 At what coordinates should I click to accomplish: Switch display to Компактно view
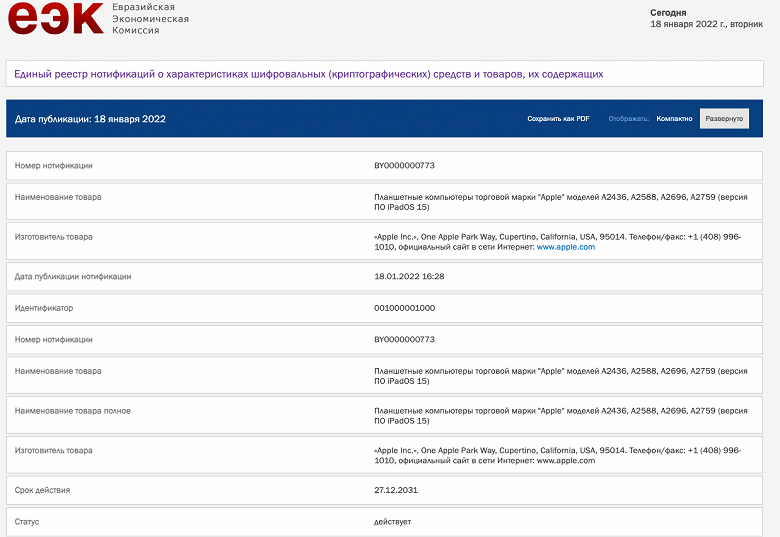coord(674,119)
